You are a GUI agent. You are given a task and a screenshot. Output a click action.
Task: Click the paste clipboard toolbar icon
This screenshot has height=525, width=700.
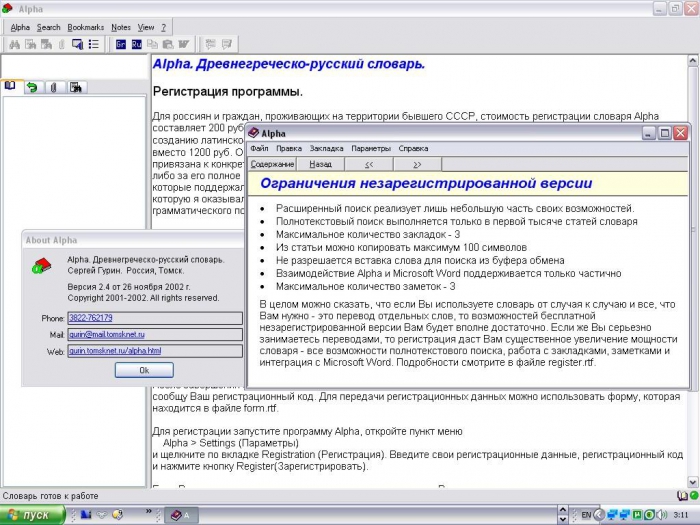point(168,44)
